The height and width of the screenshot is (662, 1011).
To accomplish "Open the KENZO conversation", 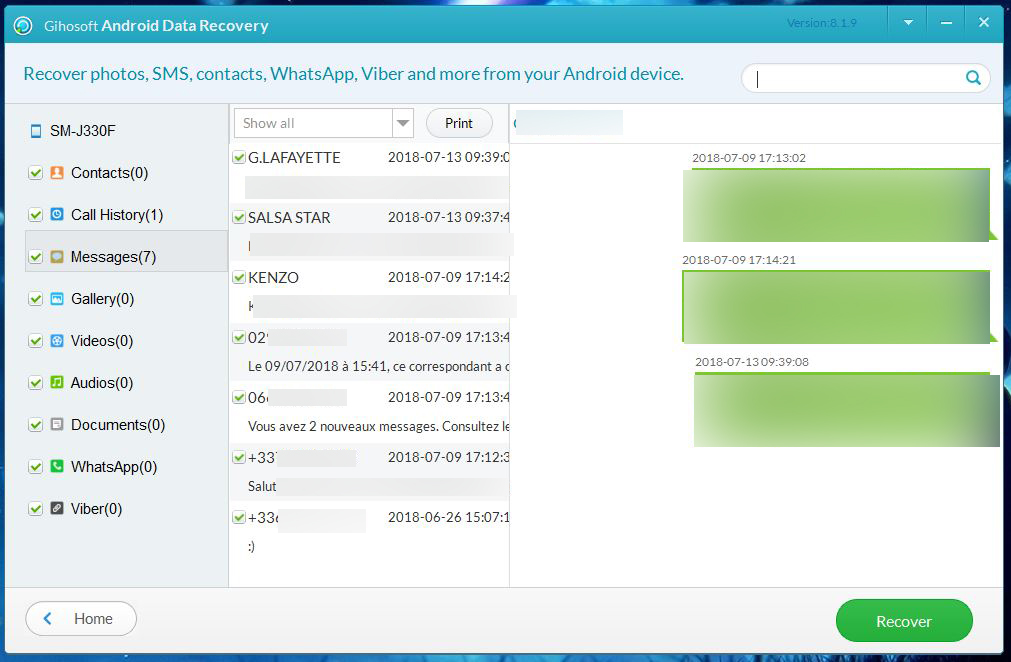I will point(369,292).
